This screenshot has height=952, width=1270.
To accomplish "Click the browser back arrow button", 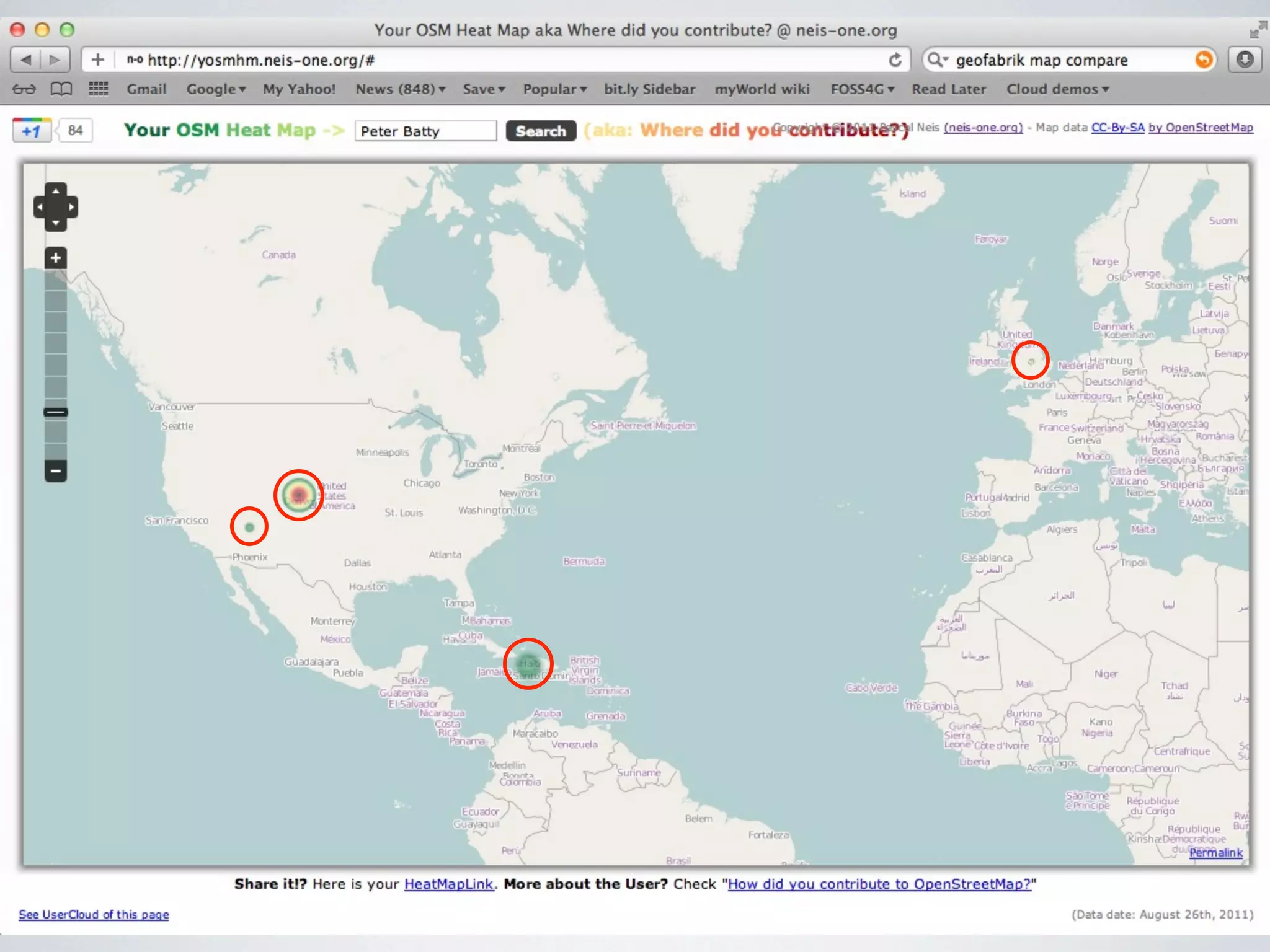I will (x=26, y=60).
